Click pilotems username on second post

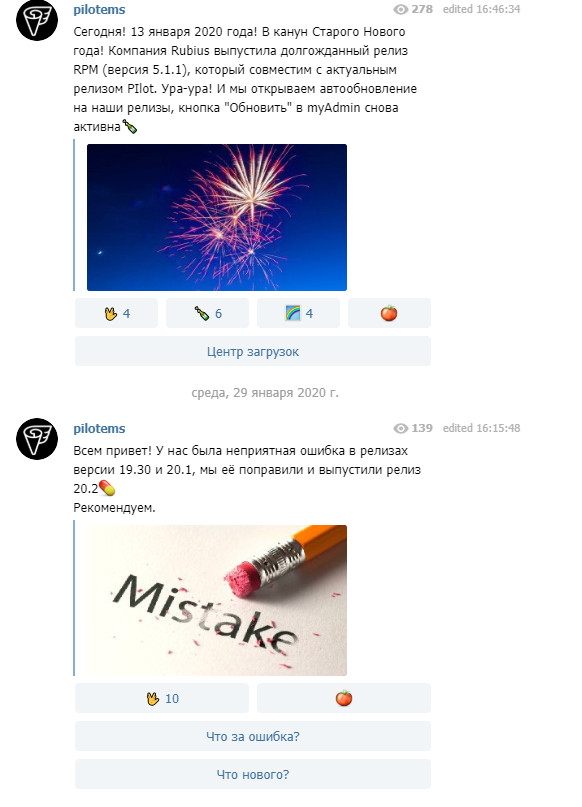[x=99, y=429]
